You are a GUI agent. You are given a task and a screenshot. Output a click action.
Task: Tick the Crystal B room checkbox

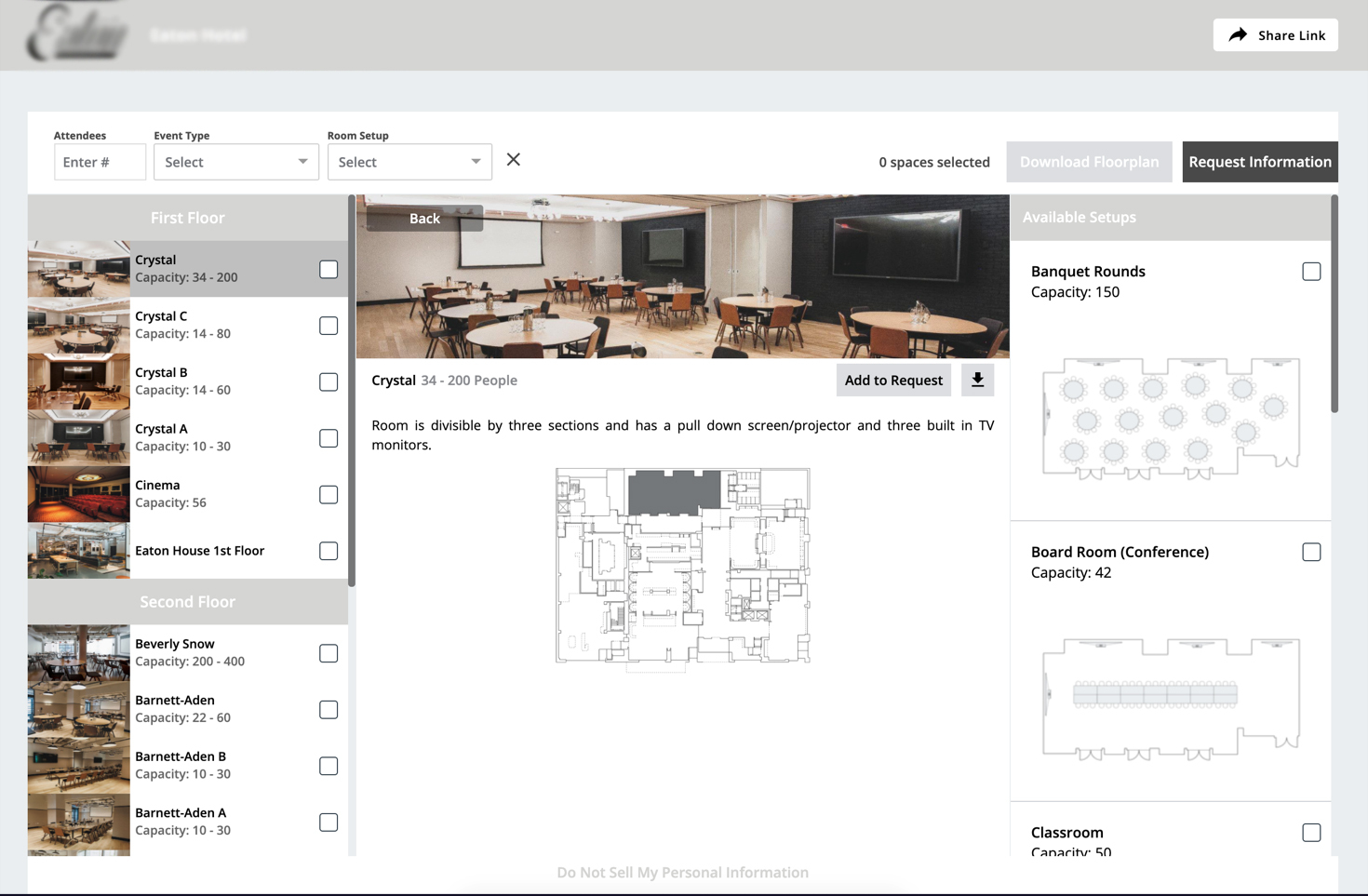click(329, 382)
